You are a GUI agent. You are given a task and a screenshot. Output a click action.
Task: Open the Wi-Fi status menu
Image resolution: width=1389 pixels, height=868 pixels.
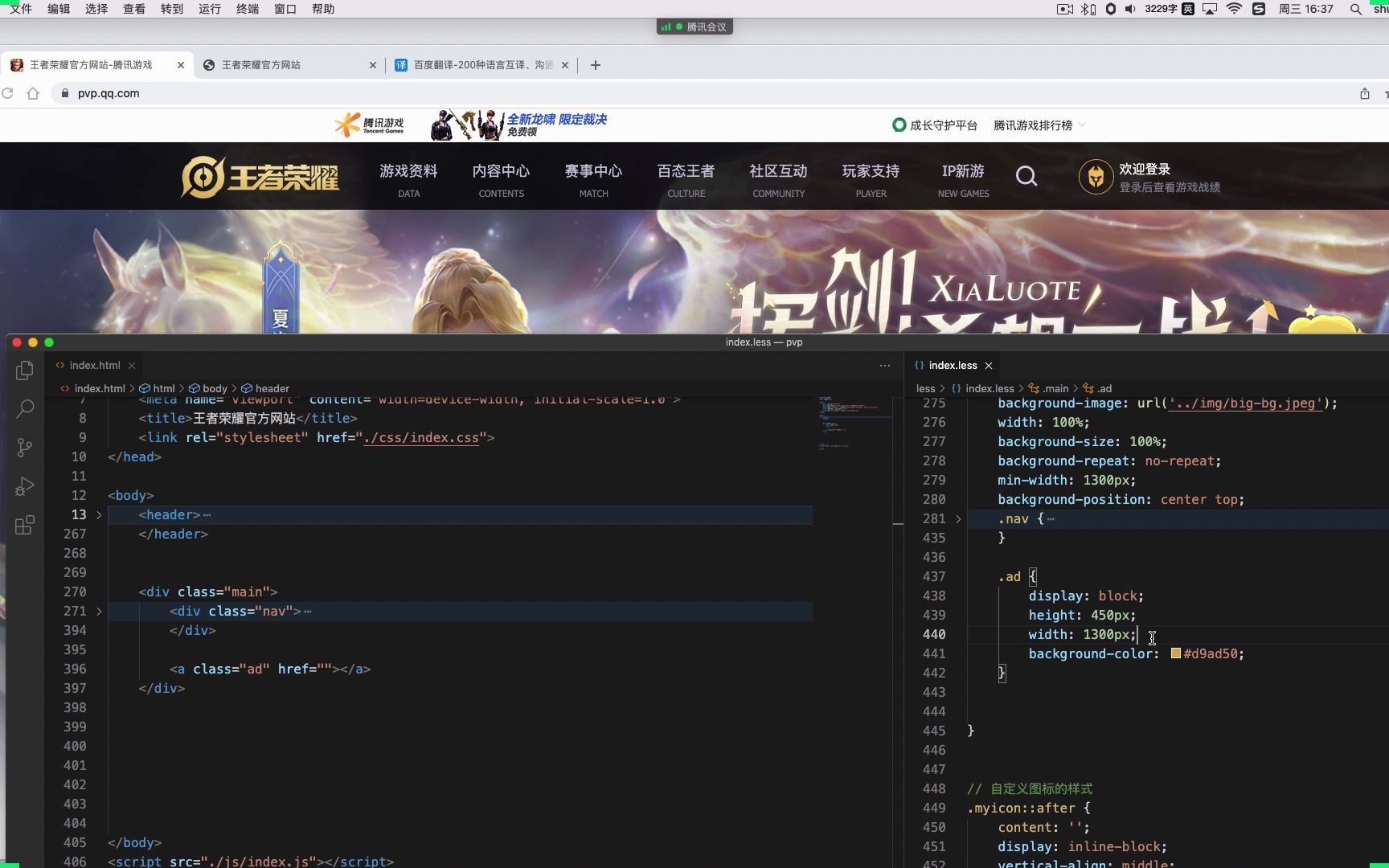click(1235, 9)
